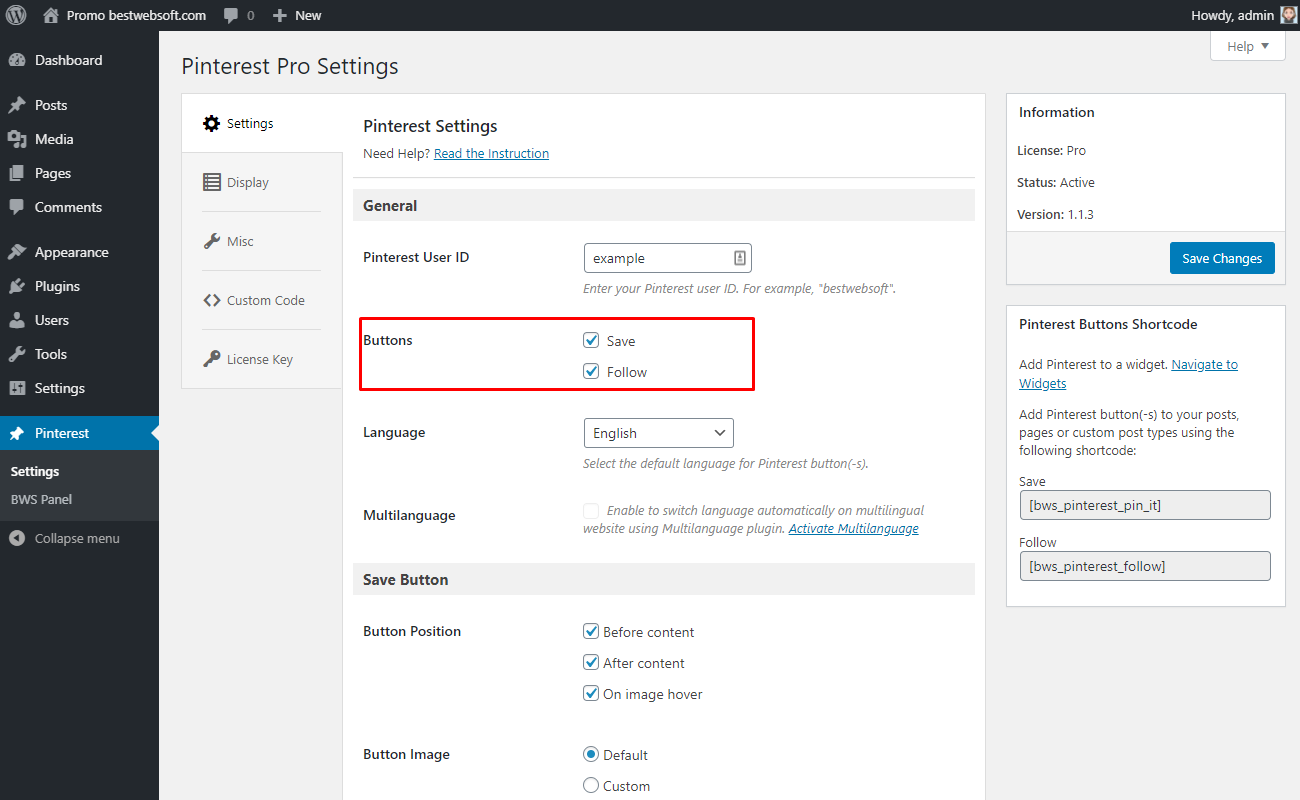The image size is (1300, 800).
Task: Click the home icon beside Promo bestwebsoft.com
Action: click(x=51, y=15)
